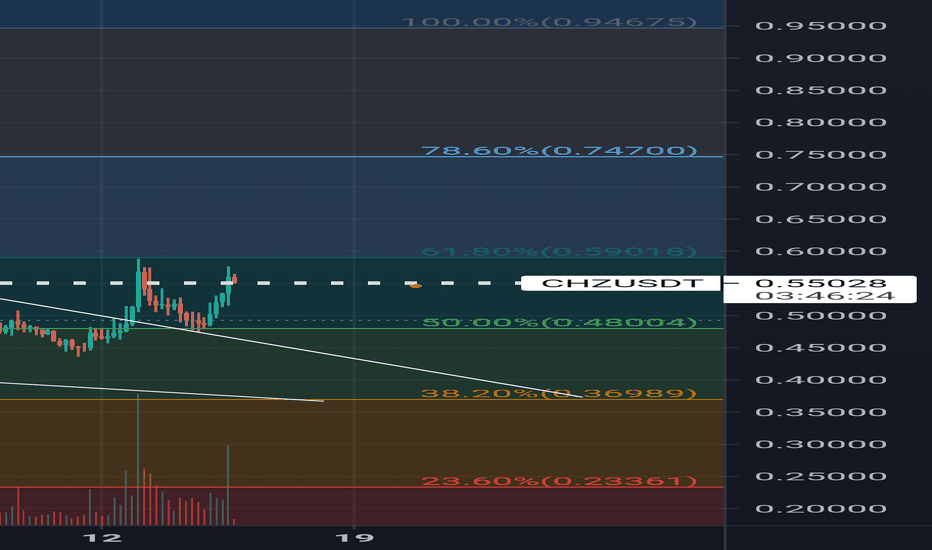The image size is (932, 550).
Task: Click the tallest green candle reaching the 61.80% level
Action: (138, 284)
